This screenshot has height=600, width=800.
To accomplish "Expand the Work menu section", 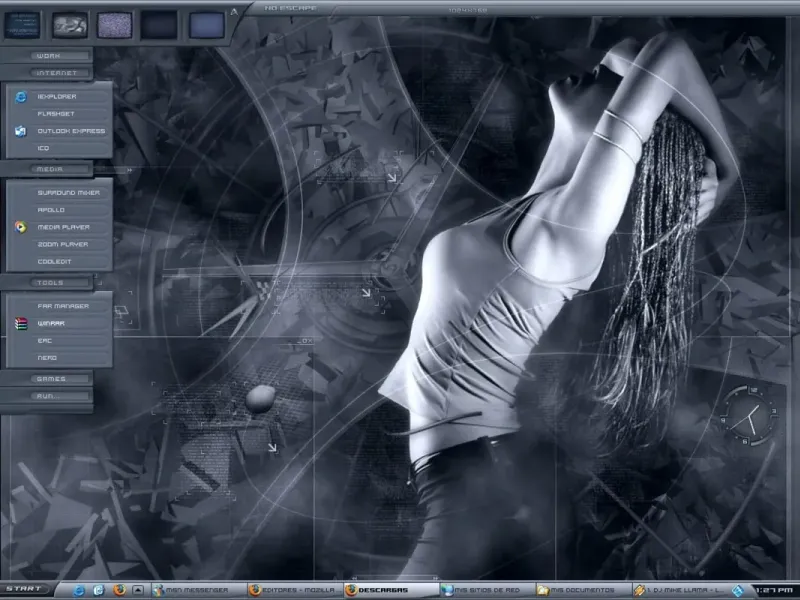I will 48,56.
